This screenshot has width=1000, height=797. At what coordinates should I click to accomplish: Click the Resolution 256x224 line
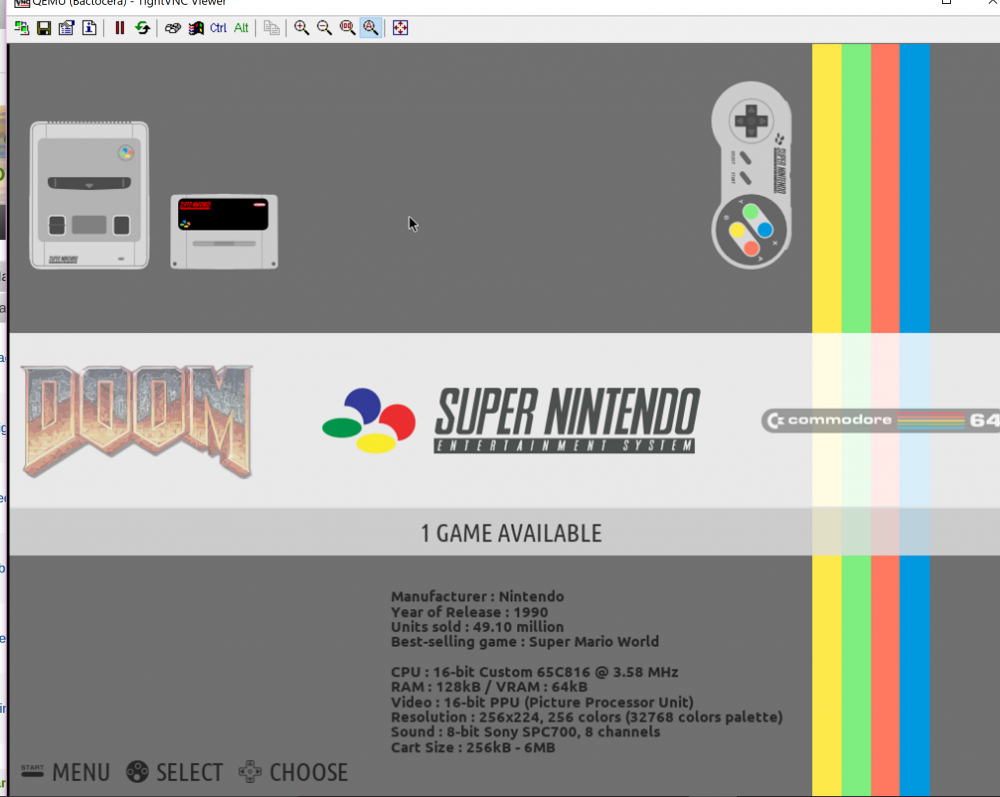587,717
